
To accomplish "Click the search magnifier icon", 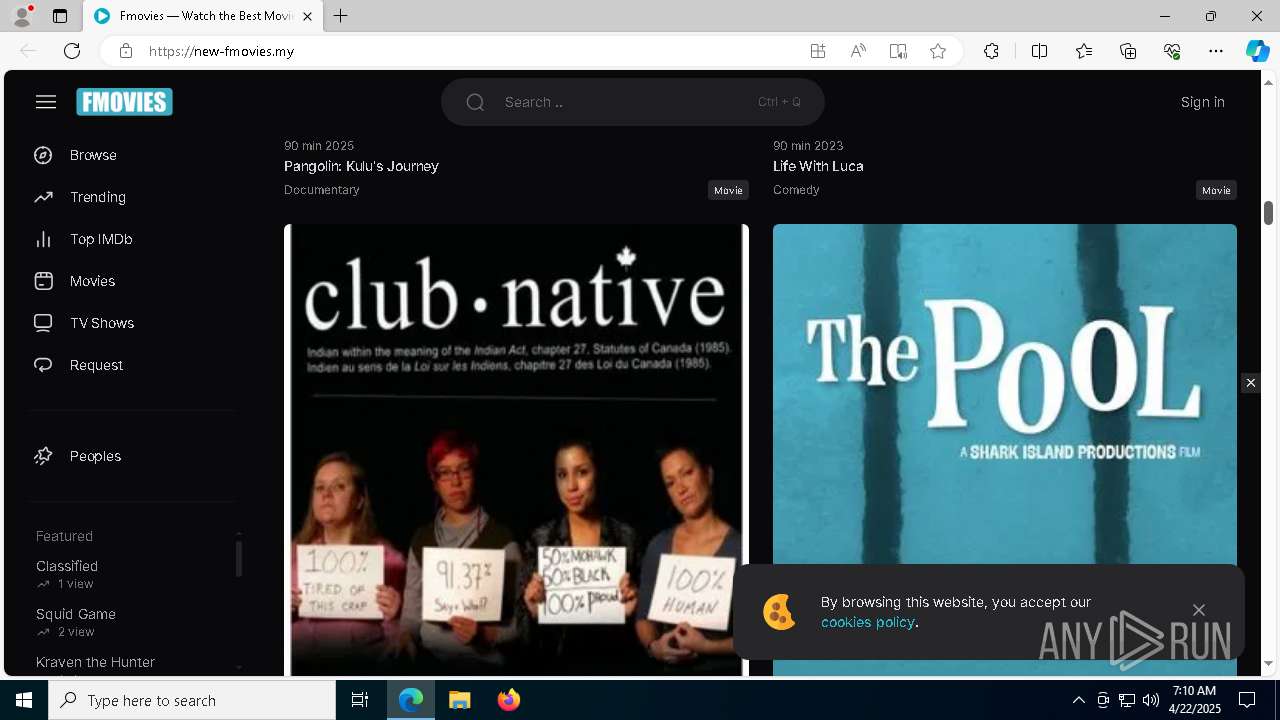I will click(475, 102).
